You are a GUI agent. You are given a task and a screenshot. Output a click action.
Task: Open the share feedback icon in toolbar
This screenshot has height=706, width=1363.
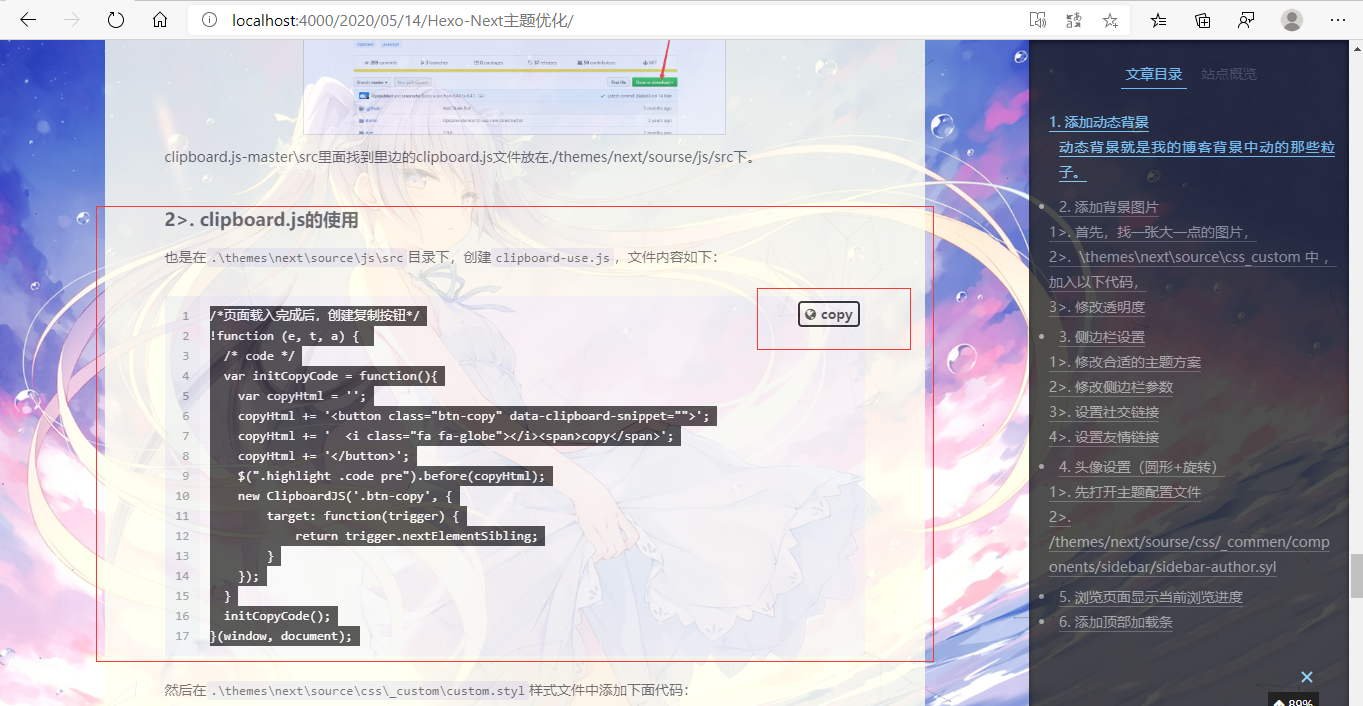(x=1246, y=20)
